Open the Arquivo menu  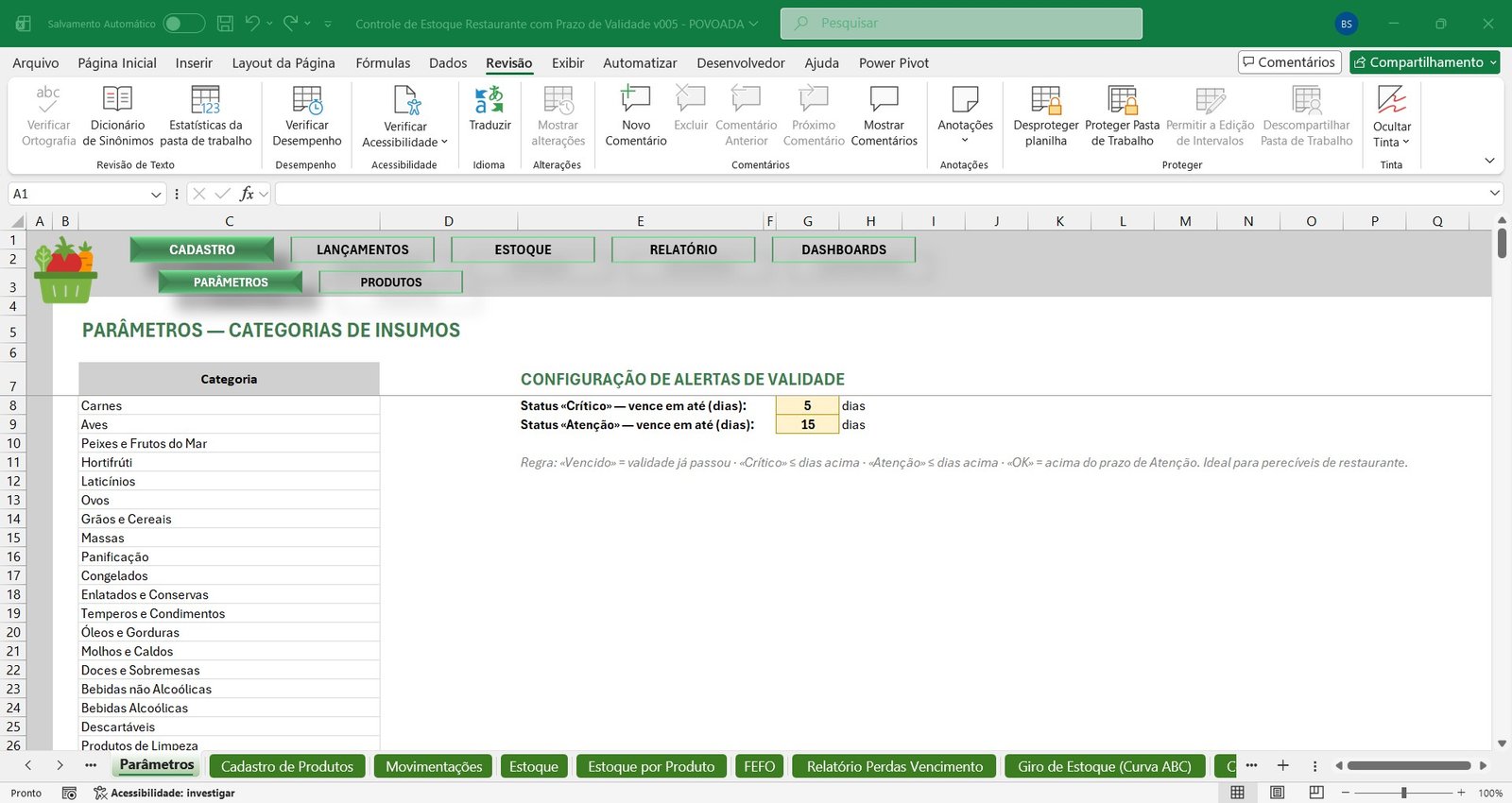click(36, 63)
